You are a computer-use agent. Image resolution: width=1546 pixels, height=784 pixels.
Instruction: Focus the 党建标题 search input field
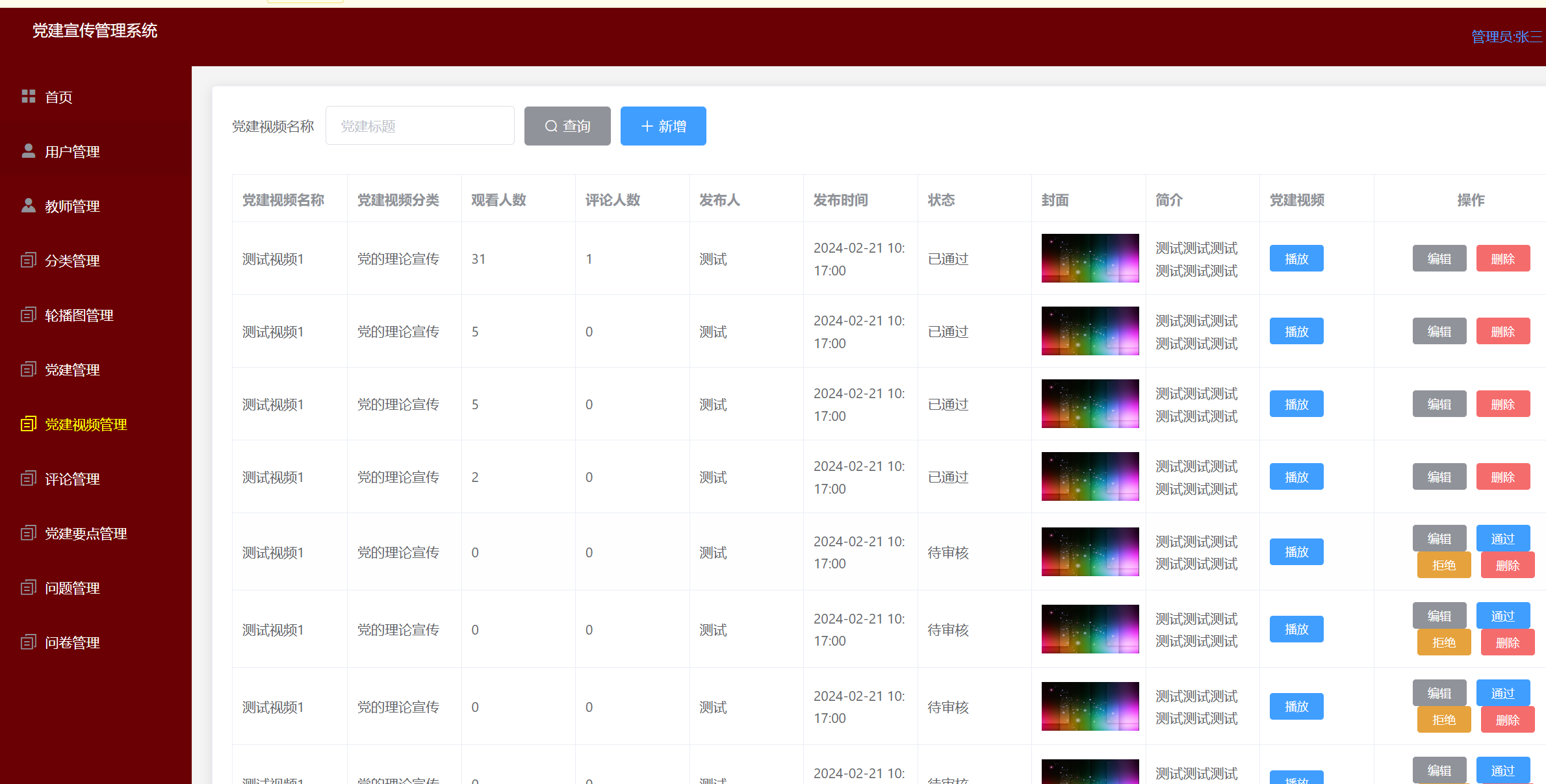[x=420, y=126]
